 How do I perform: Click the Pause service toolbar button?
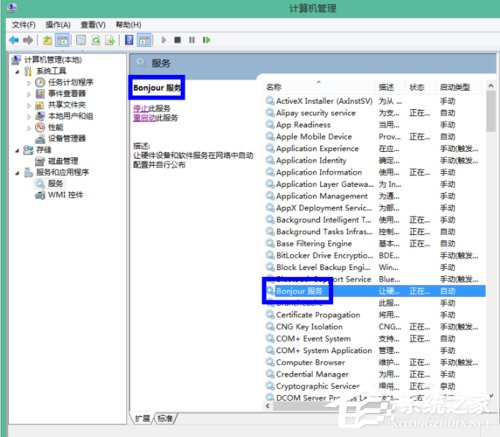(192, 40)
